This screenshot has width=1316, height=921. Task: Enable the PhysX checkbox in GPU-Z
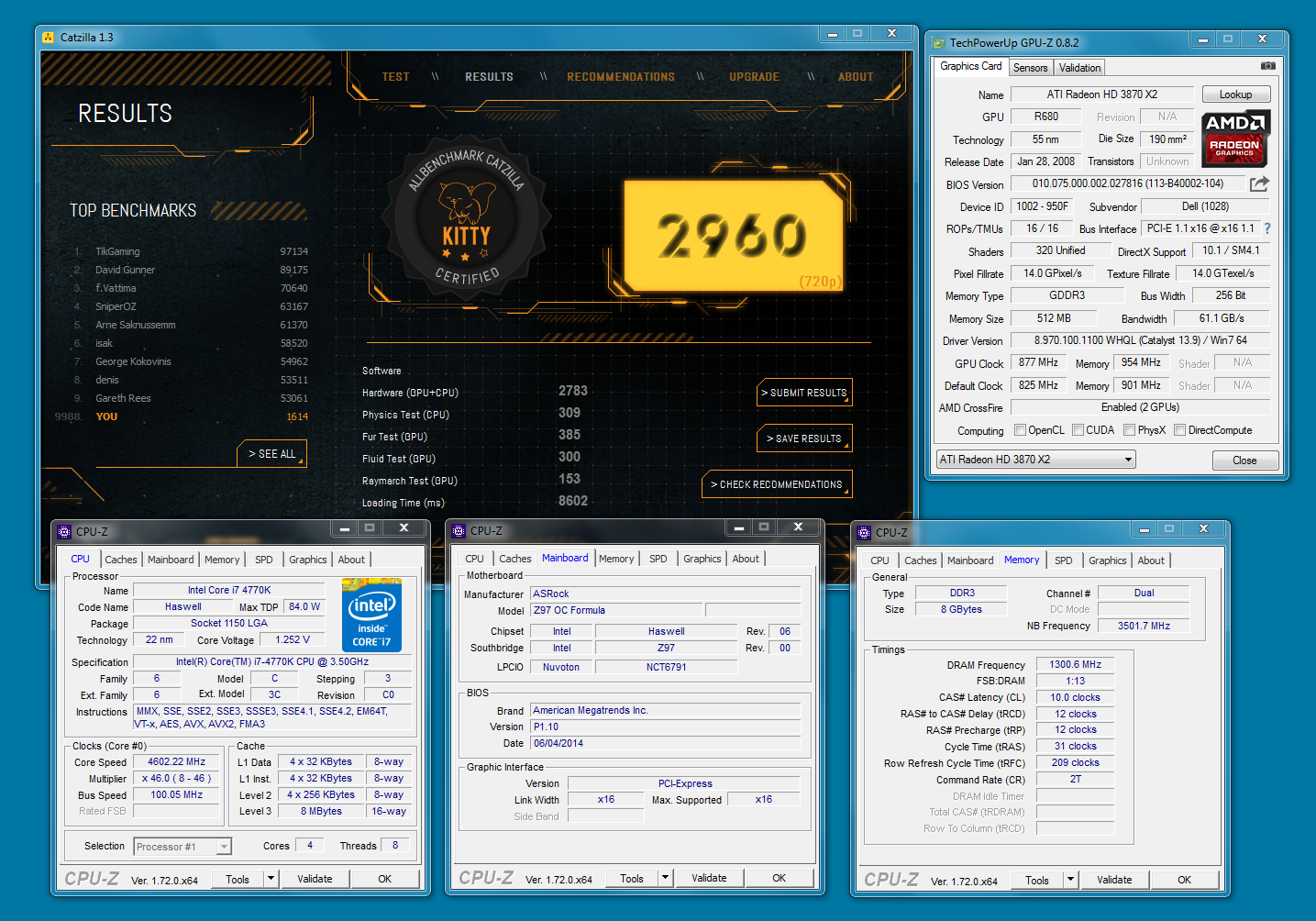coord(1130,430)
